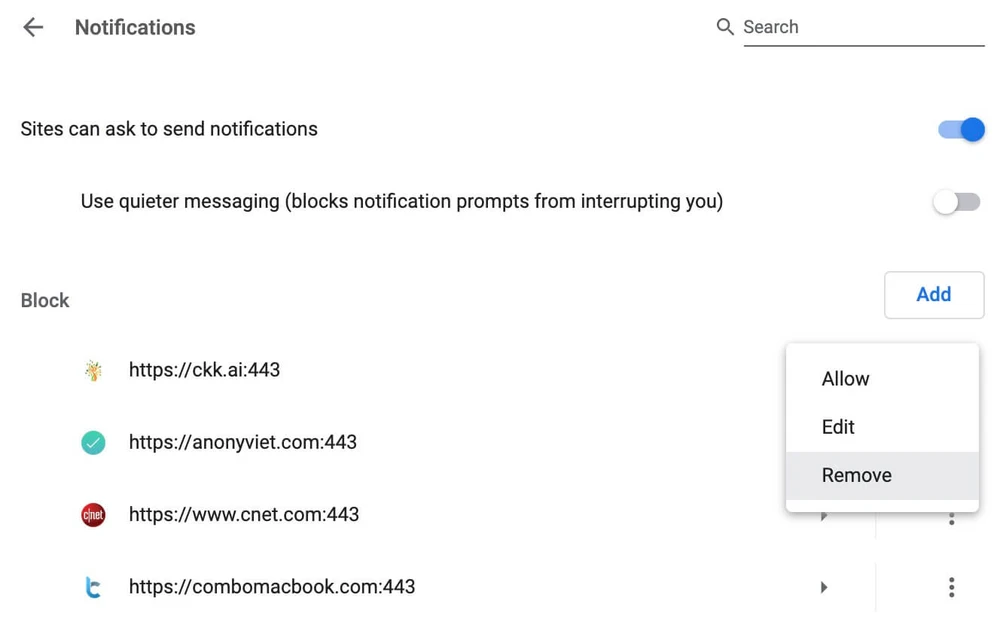Click the anonyviet.com checkmark favicon
Viewport: 1000px width, 631px height.
(93, 442)
